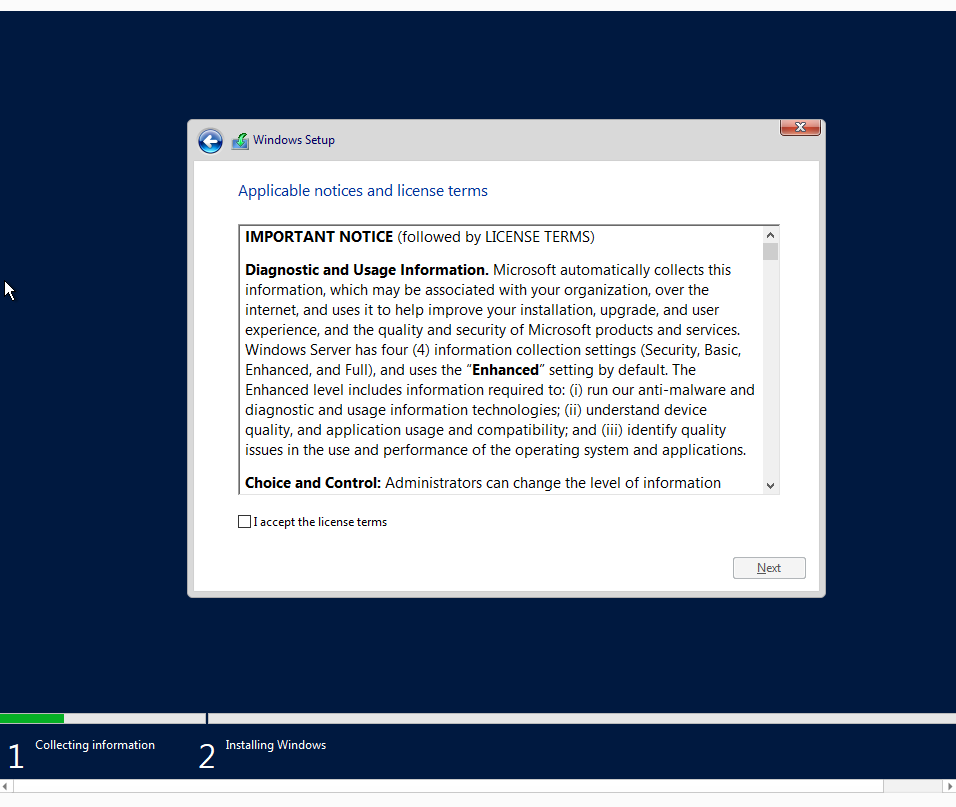Click the license text scrollbar thumb
Screen dimensions: 956x807
pyautogui.click(x=770, y=251)
